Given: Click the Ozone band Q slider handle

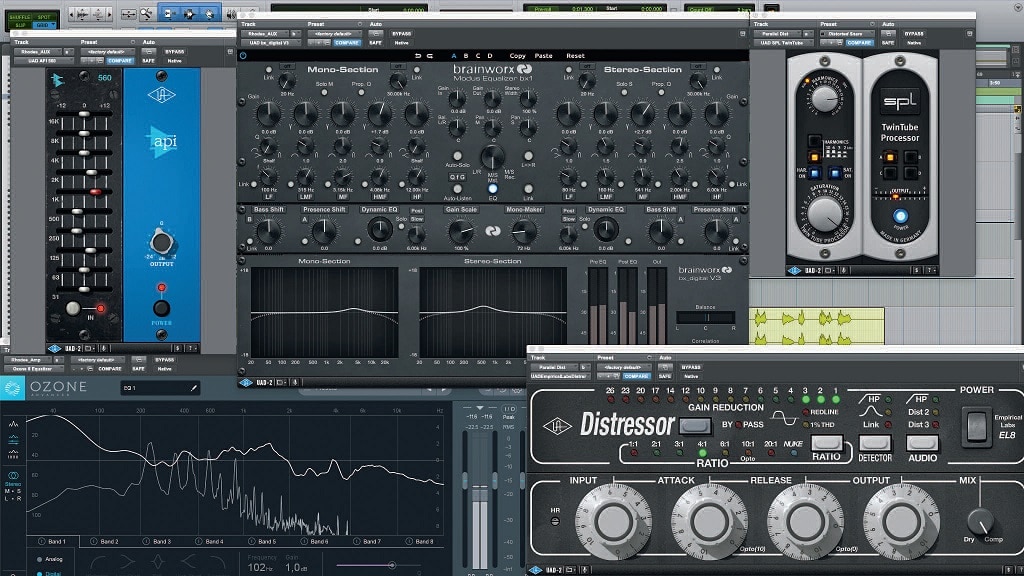Looking at the screenshot, I should pyautogui.click(x=392, y=565).
